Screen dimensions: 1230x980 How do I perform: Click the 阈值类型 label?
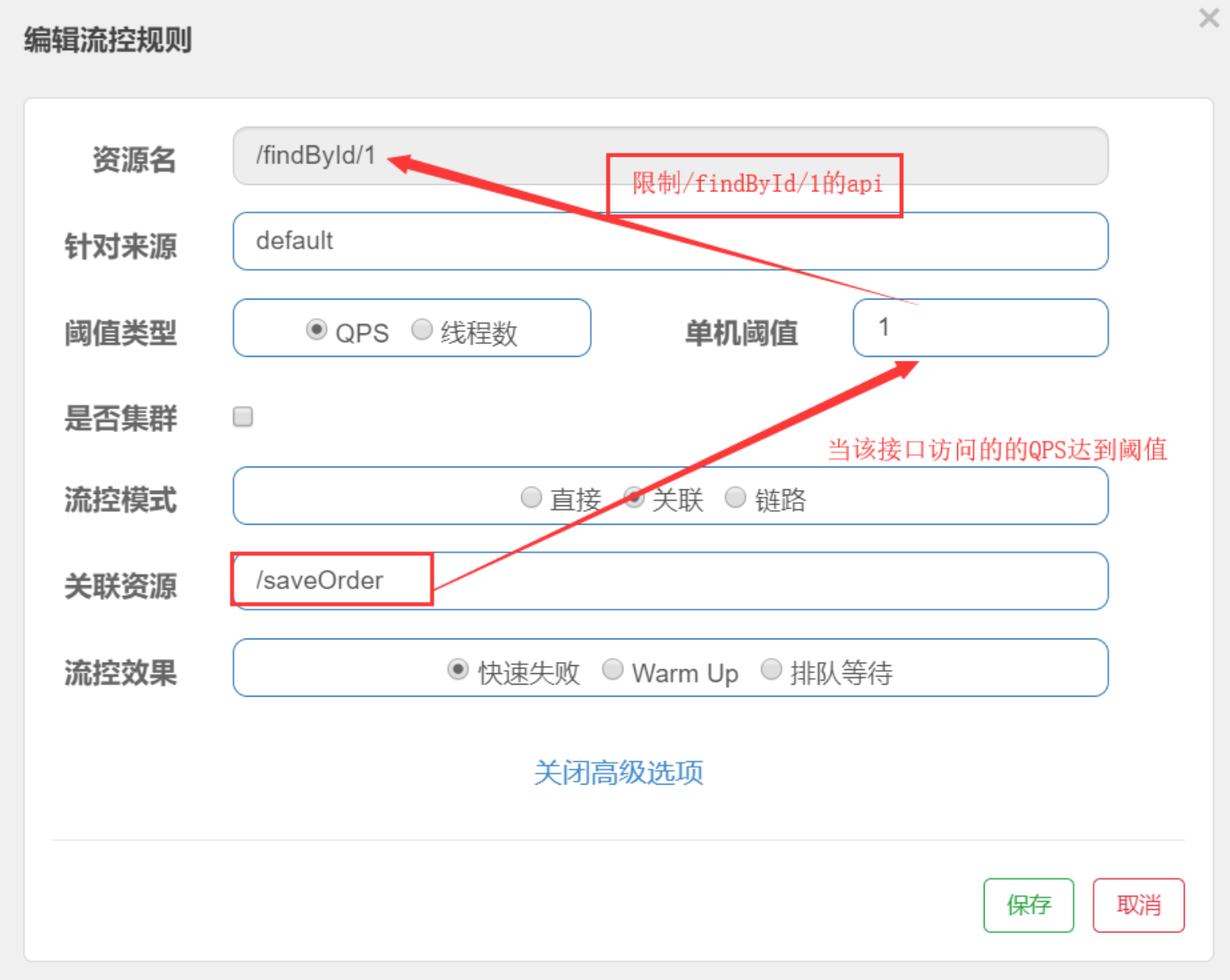(x=120, y=333)
